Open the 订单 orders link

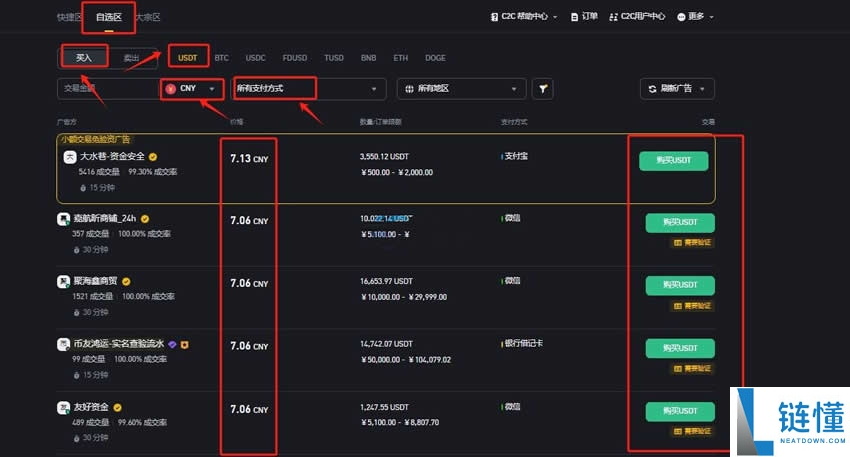pyautogui.click(x=584, y=17)
